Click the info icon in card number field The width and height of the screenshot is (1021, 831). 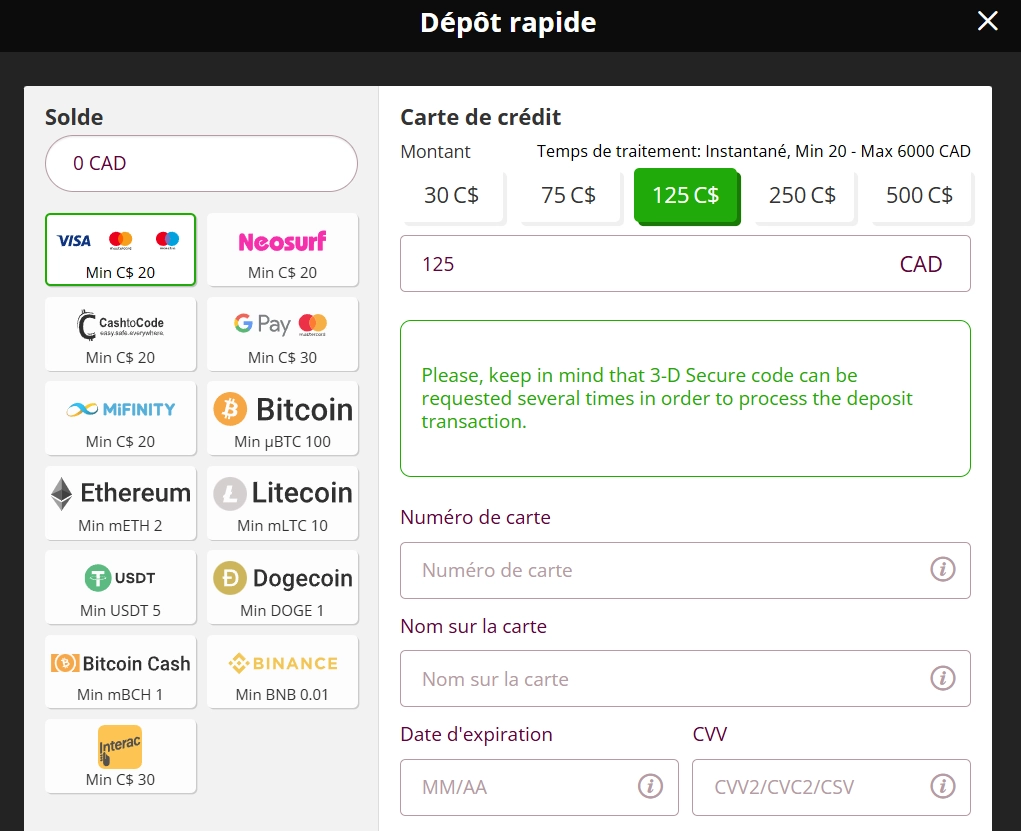pos(942,570)
